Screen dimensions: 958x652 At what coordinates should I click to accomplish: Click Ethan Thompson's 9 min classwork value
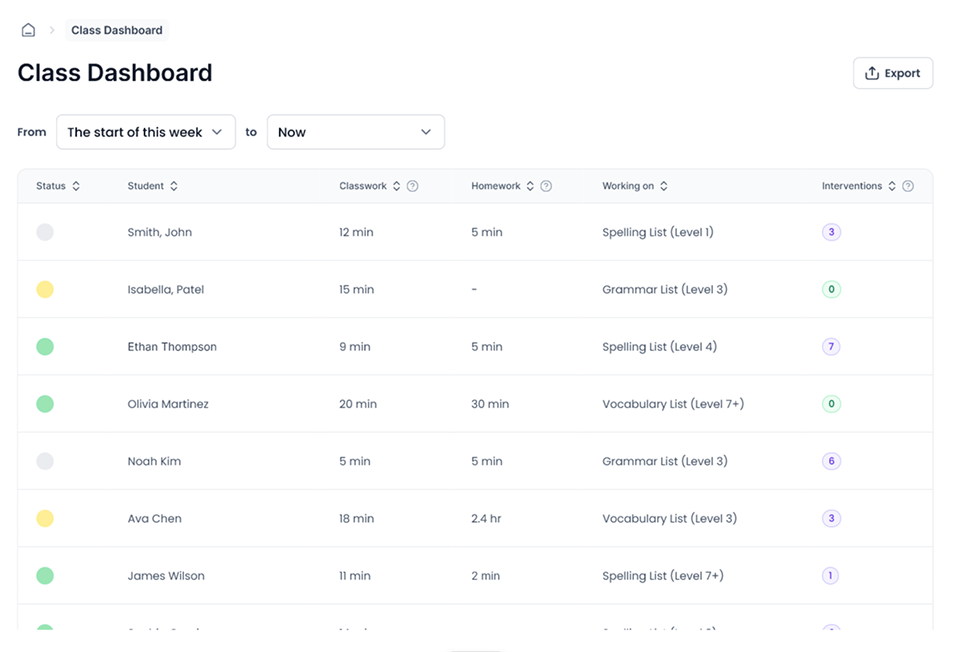point(355,346)
